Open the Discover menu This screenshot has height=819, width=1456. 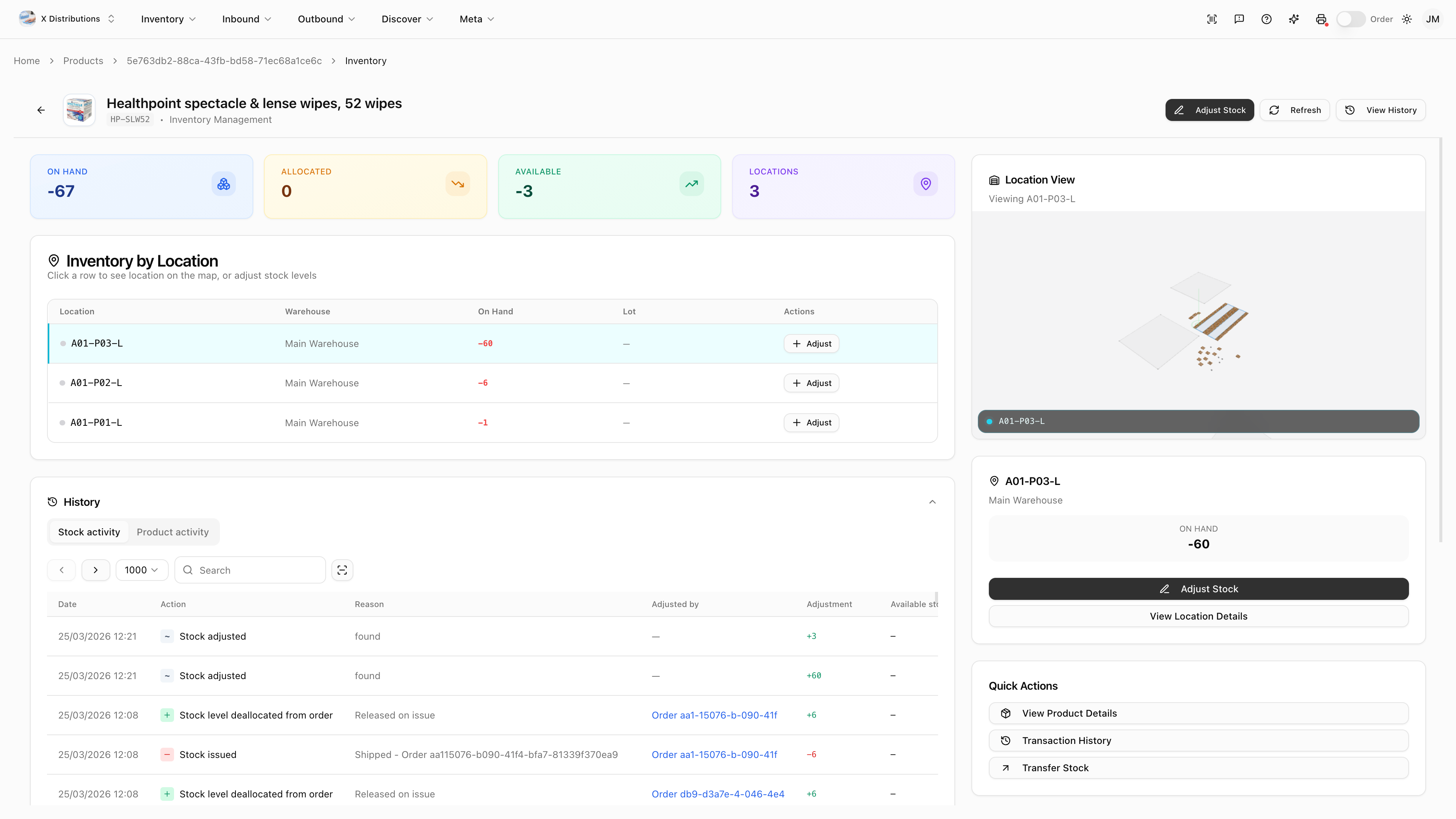click(x=407, y=19)
